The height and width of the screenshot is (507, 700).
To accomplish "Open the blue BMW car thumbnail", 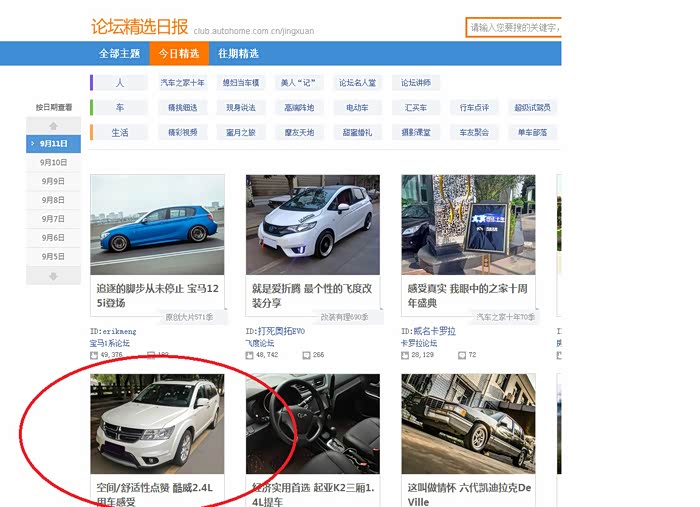I will point(157,224).
